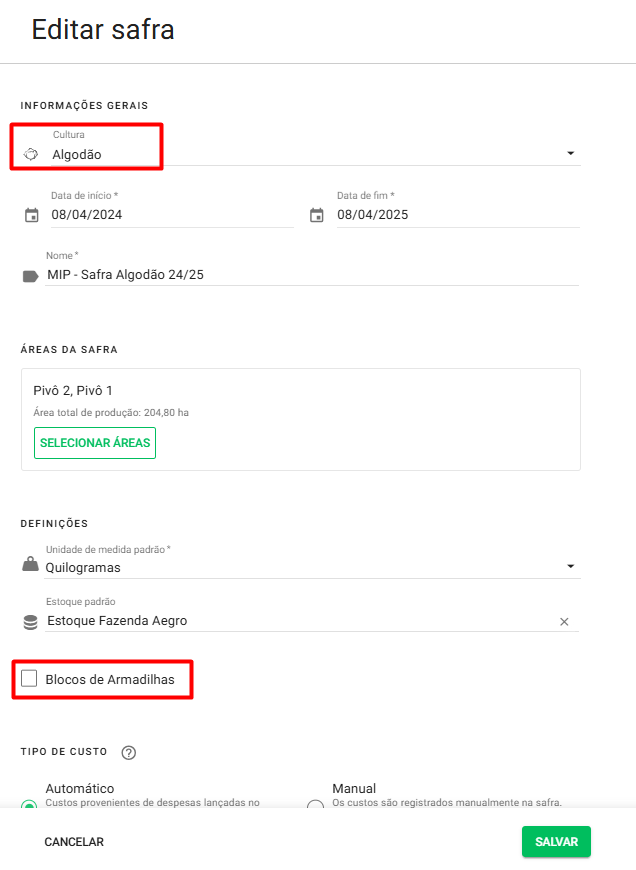Open the Tipo de custo help icon
The image size is (636, 870).
pyautogui.click(x=128, y=752)
